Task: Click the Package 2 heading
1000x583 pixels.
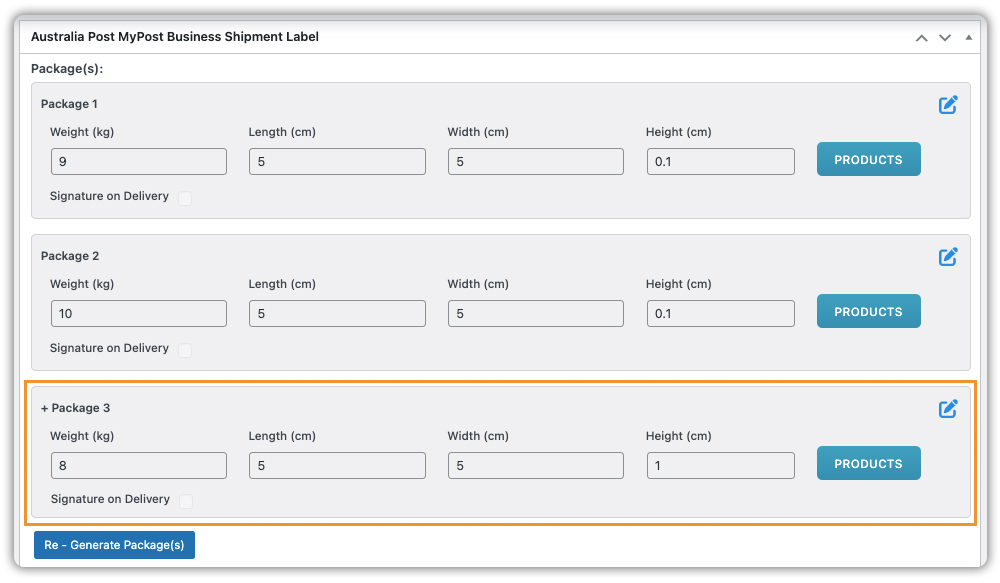Action: tap(70, 256)
